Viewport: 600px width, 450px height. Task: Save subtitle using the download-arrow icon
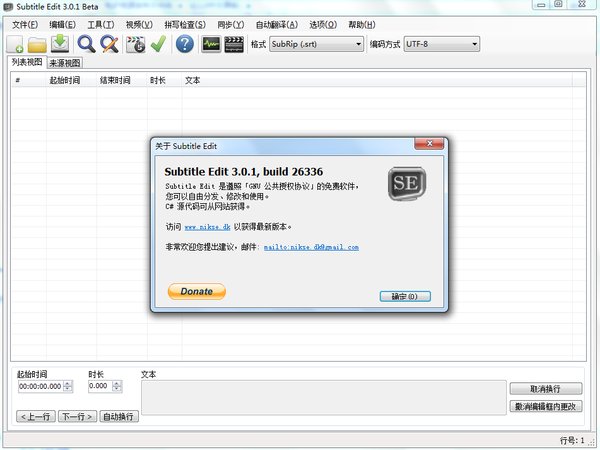[60, 44]
